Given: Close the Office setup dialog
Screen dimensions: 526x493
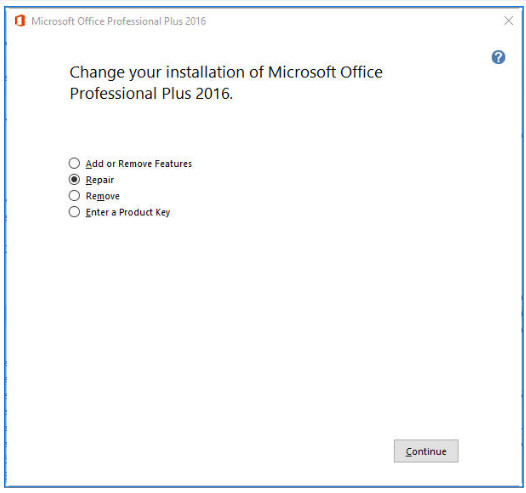Looking at the screenshot, I should point(509,21).
